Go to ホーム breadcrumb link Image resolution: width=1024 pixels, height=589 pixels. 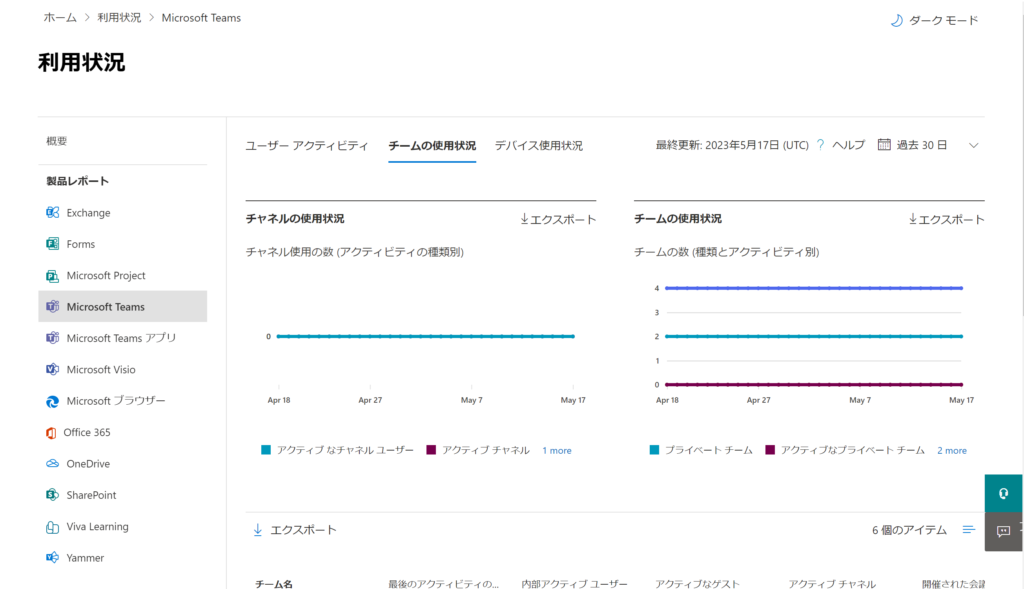click(x=60, y=18)
